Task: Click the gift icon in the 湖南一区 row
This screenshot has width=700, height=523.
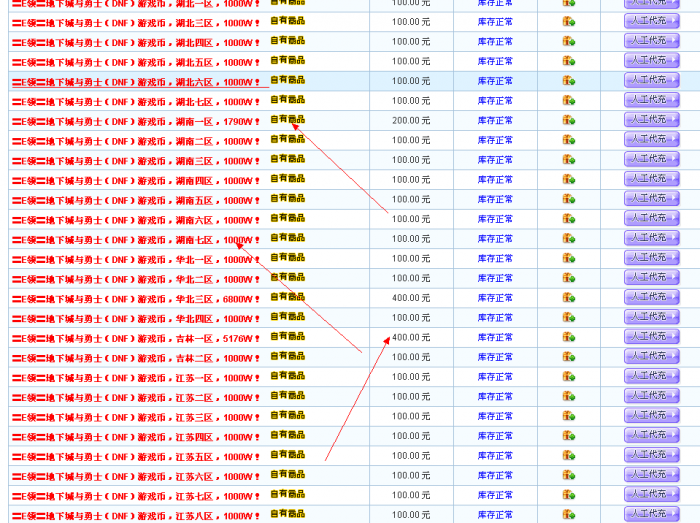Action: pyautogui.click(x=568, y=120)
